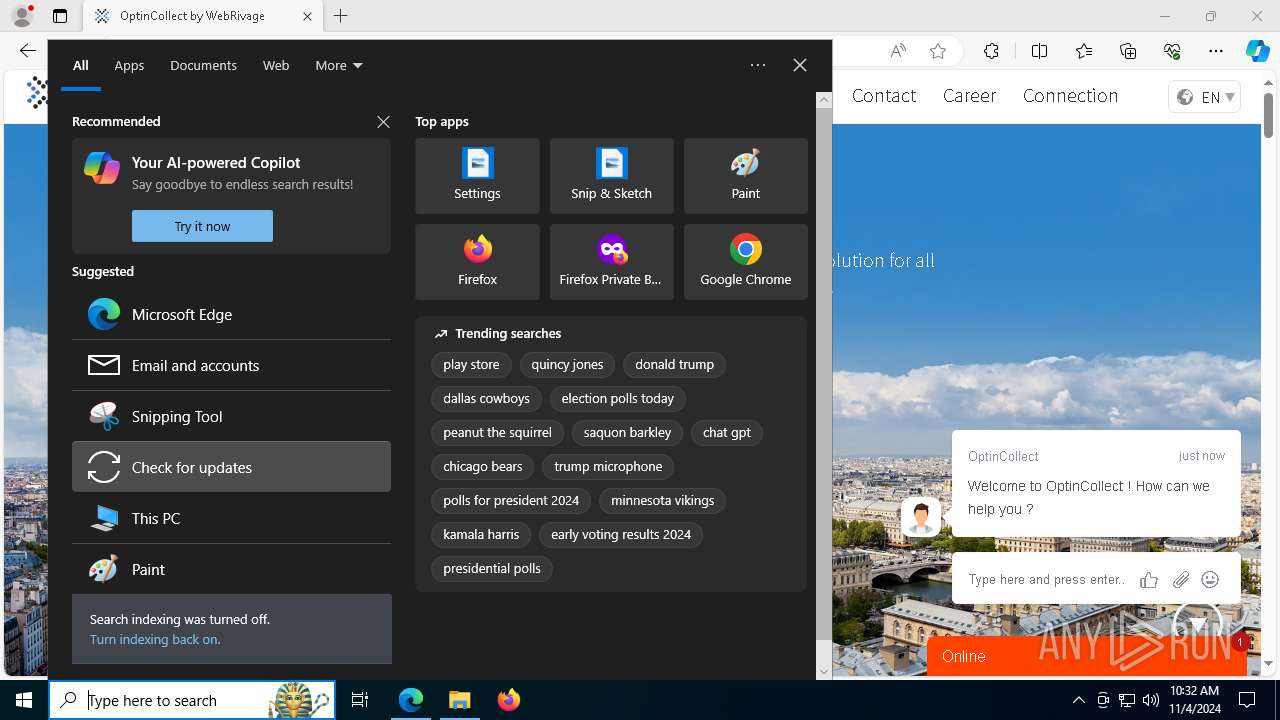Open Browser essentials icon
Screen dimensions: 1280x720
click(x=1172, y=51)
